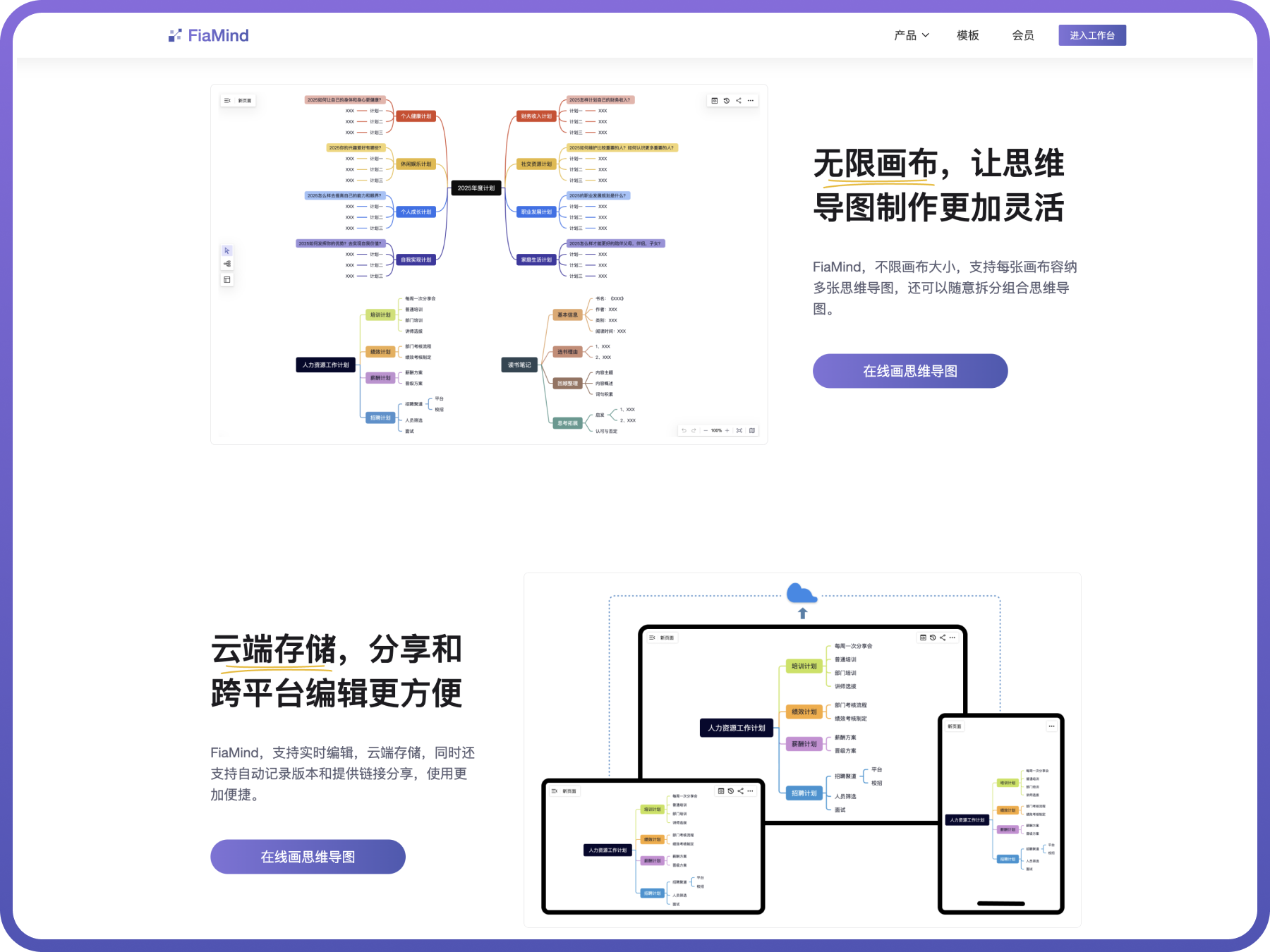Click the fit-to-screen icon in zoom bar
1270x952 pixels.
point(739,430)
